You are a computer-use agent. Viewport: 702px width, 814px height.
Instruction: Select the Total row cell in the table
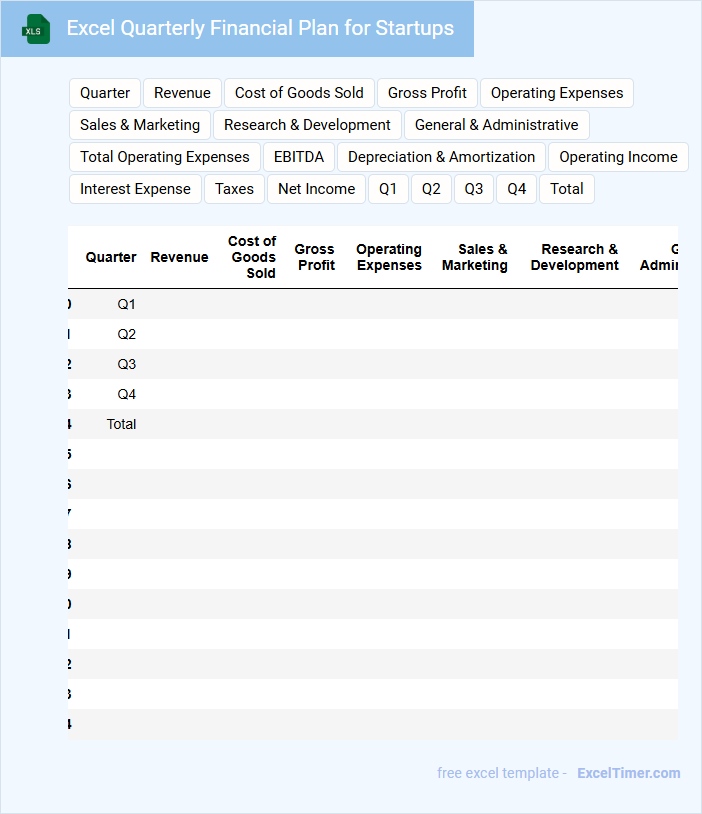coord(121,425)
